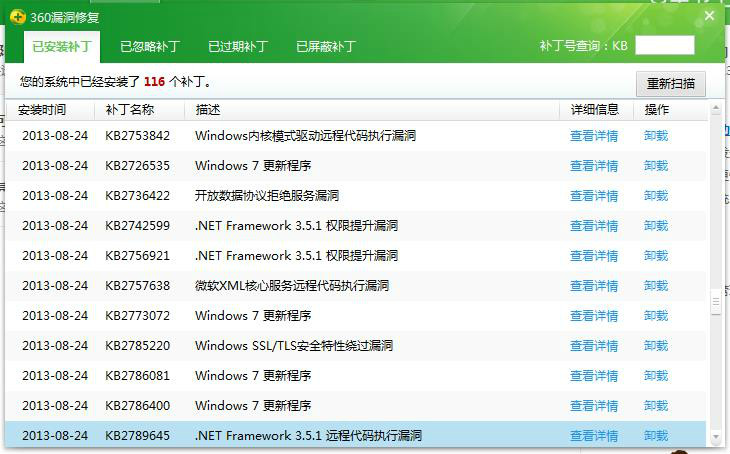View details for KB2726535

tap(594, 166)
